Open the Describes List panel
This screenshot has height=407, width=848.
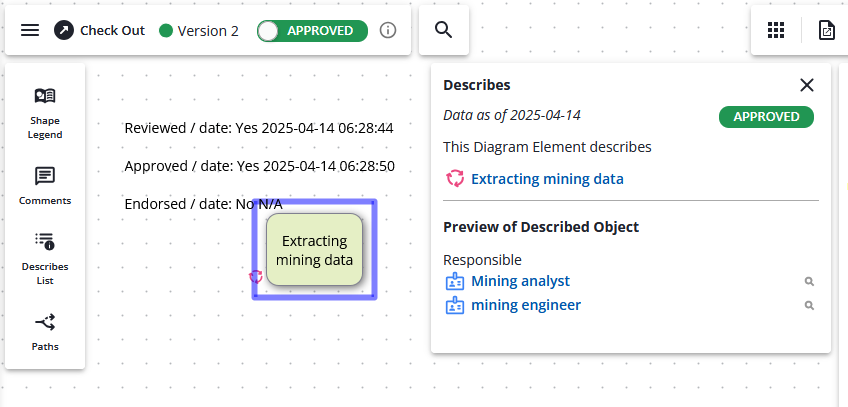(x=45, y=258)
